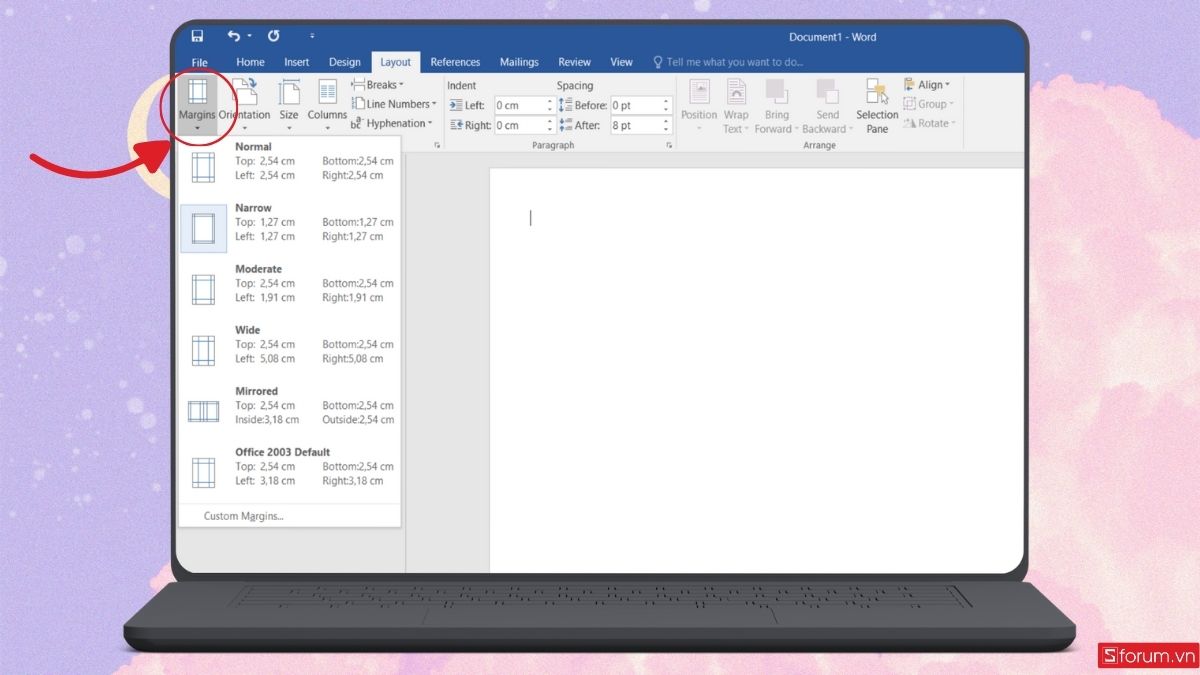The width and height of the screenshot is (1200, 675).
Task: Undo the last action
Action: click(x=233, y=36)
